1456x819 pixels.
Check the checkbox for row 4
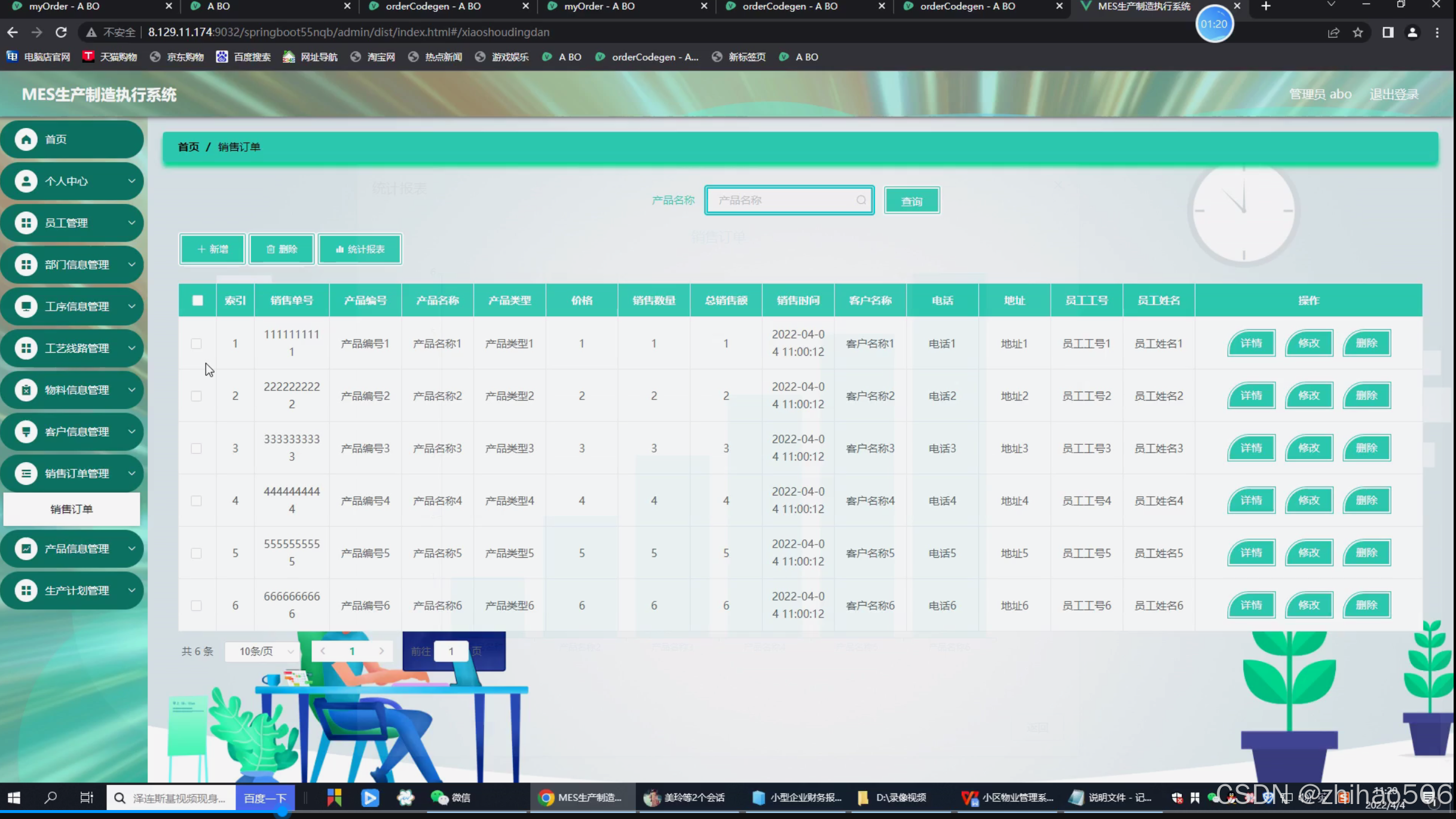[196, 501]
